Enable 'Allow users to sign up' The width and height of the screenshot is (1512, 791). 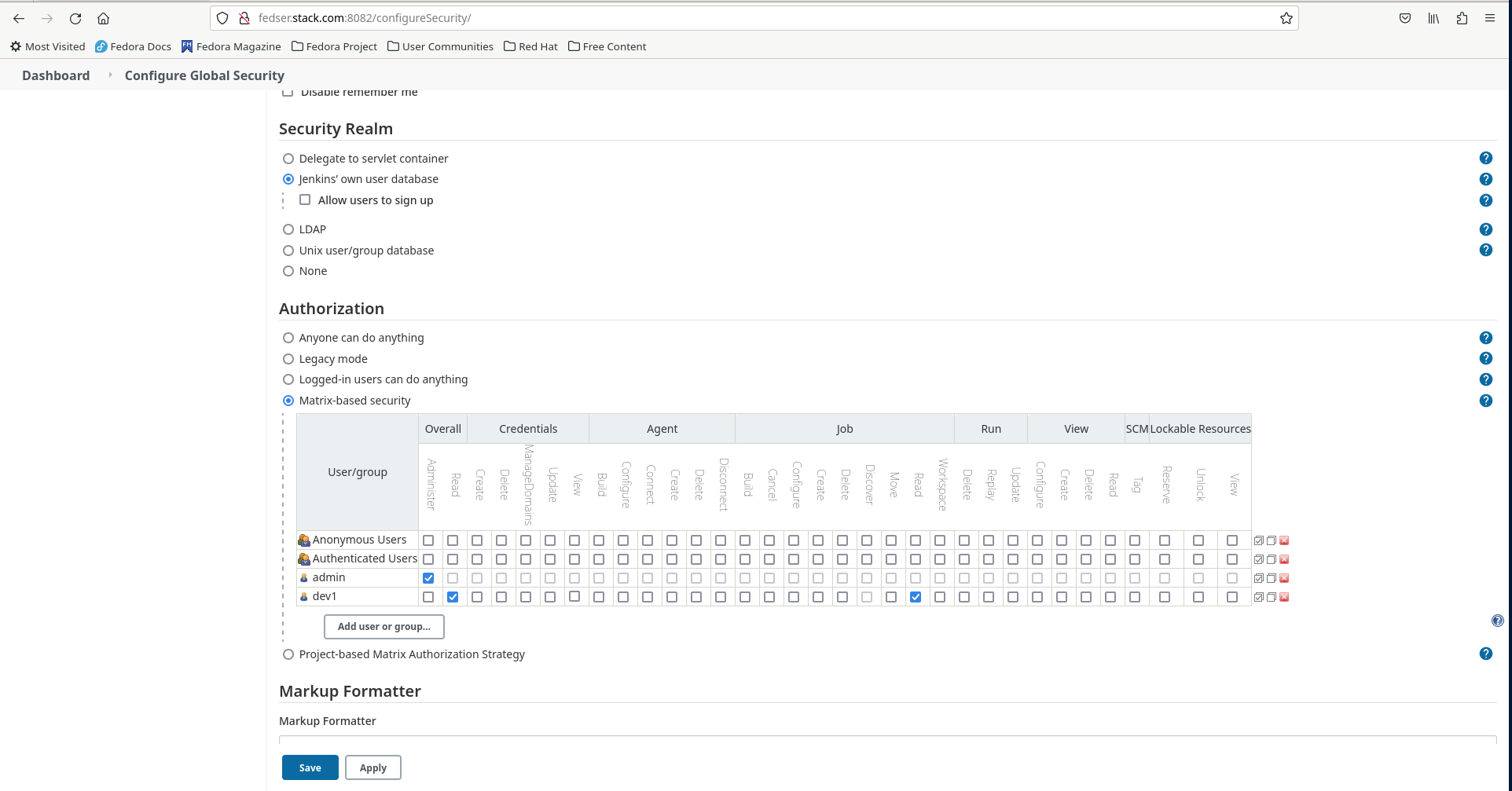[x=305, y=200]
